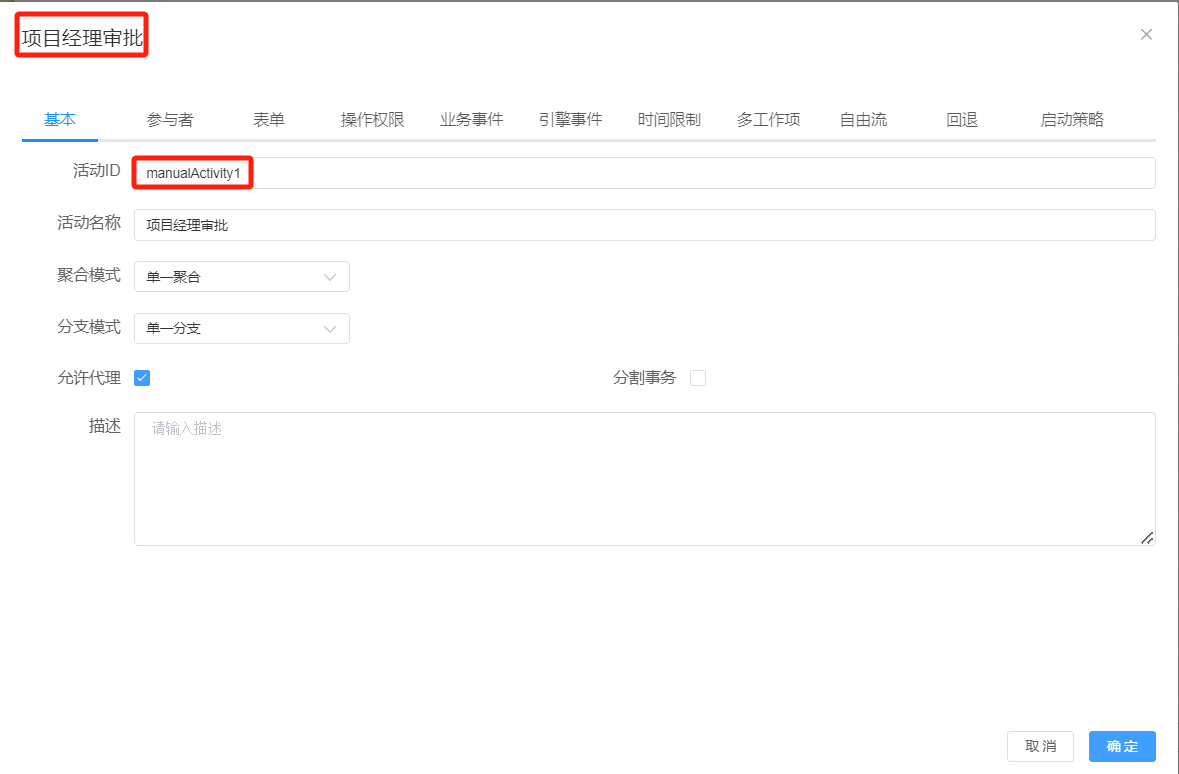The image size is (1179, 774).
Task: Switch to the 回退 tab
Action: pyautogui.click(x=962, y=120)
